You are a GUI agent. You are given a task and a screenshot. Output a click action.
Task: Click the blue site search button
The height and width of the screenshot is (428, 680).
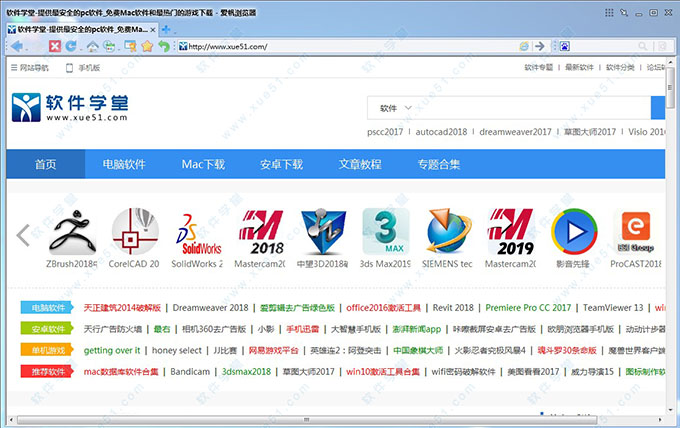click(658, 108)
